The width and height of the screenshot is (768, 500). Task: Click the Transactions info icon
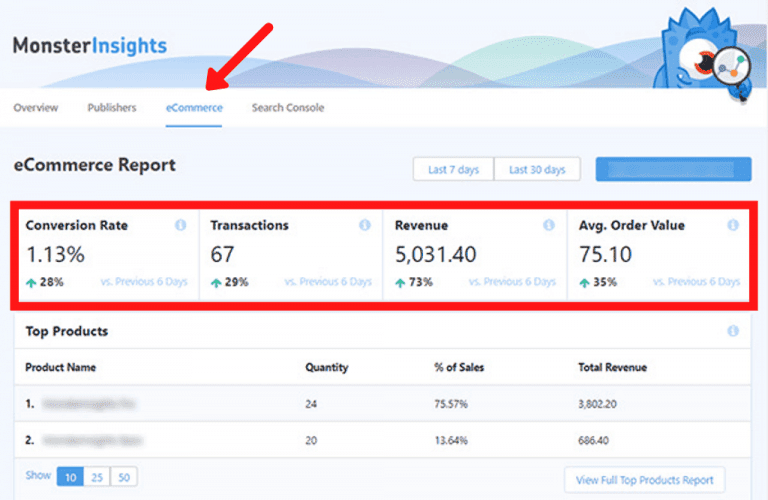click(x=364, y=225)
